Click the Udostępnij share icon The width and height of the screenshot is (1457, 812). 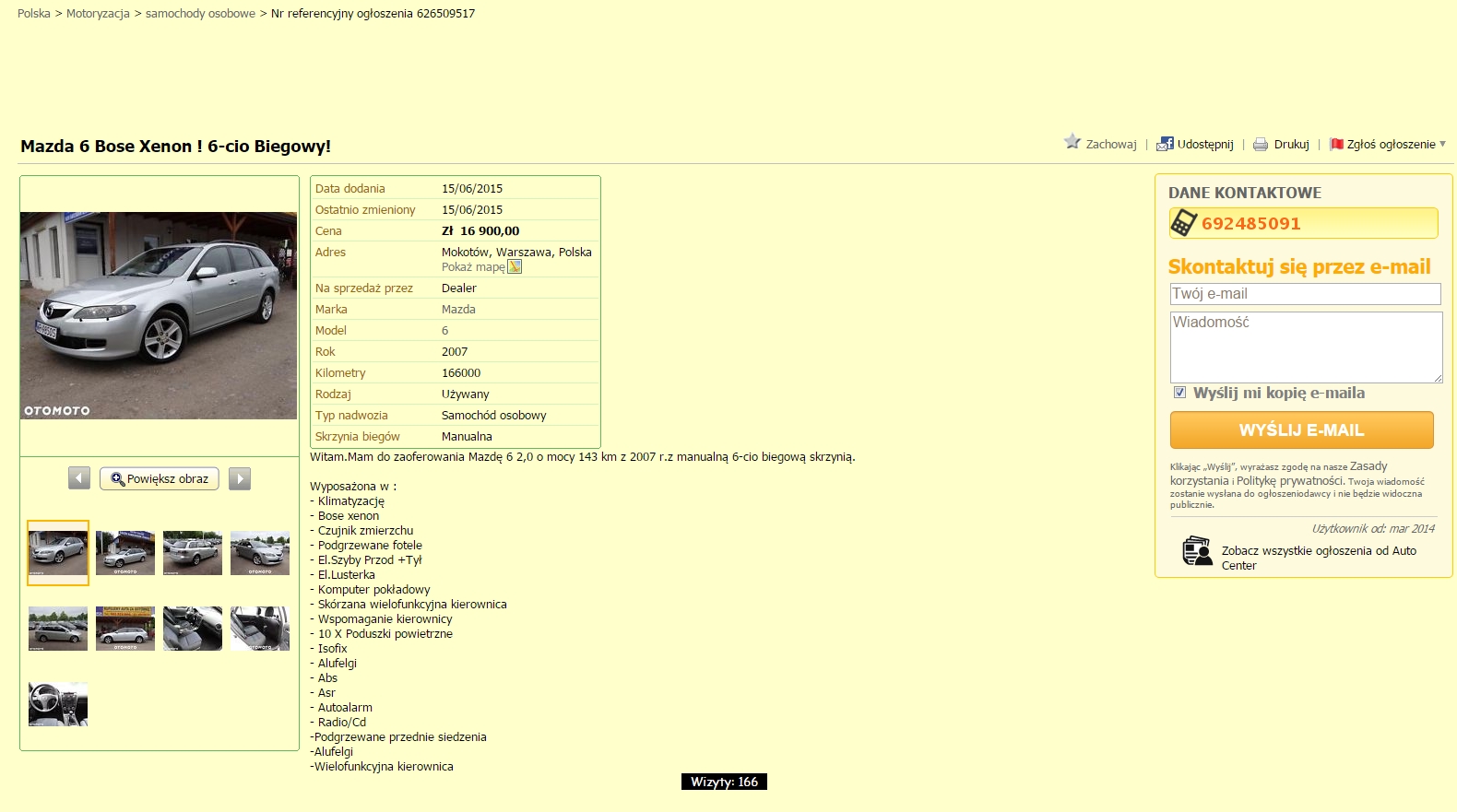tap(1165, 144)
